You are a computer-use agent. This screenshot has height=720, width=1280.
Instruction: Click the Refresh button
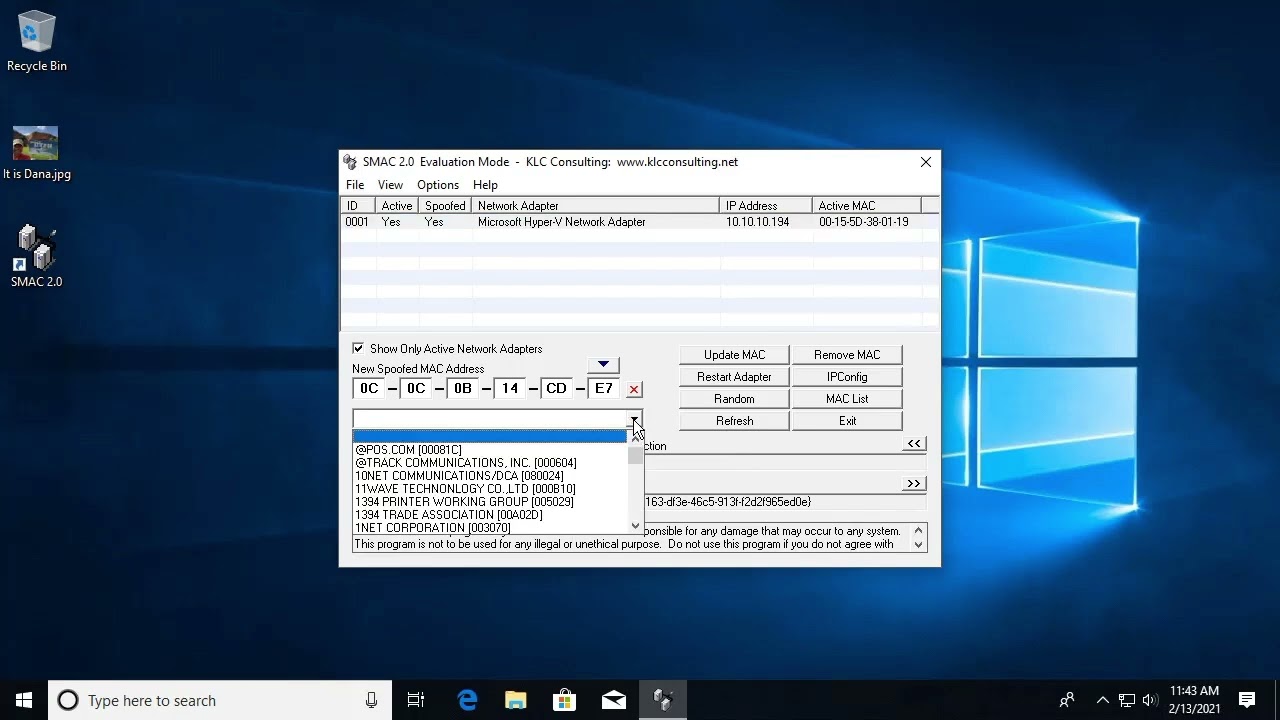pos(734,421)
